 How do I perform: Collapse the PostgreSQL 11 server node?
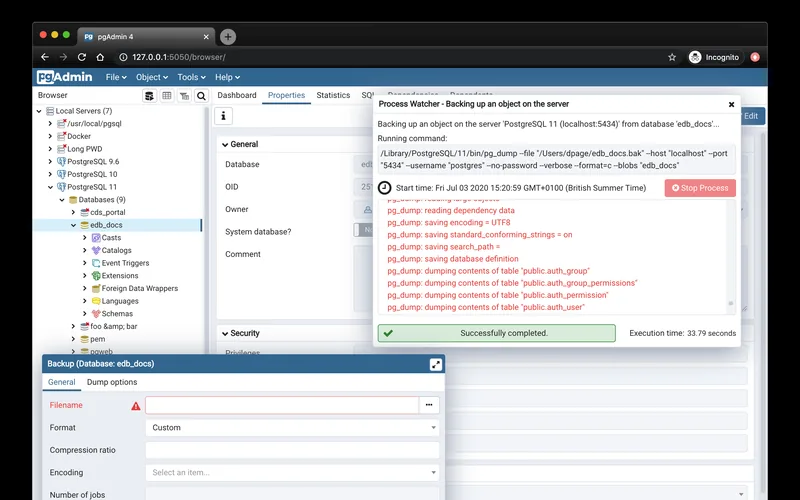51,187
